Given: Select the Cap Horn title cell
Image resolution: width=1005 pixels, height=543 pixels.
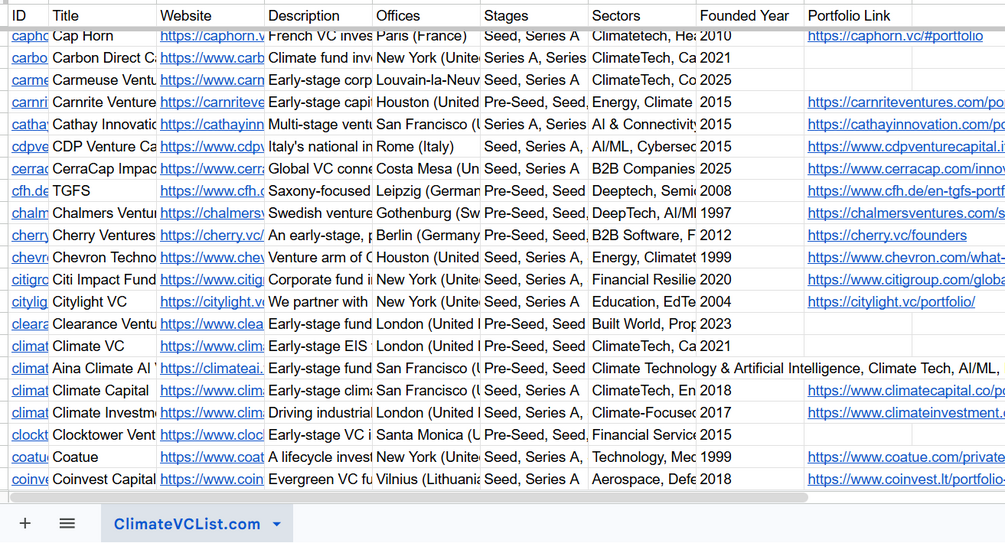Looking at the screenshot, I should 103,36.
